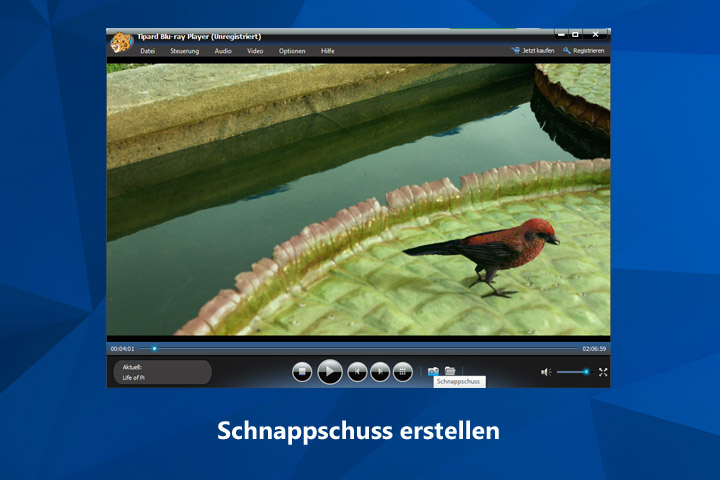Image resolution: width=720 pixels, height=480 pixels.
Task: Click the shopping cart icon
Action: (x=516, y=51)
